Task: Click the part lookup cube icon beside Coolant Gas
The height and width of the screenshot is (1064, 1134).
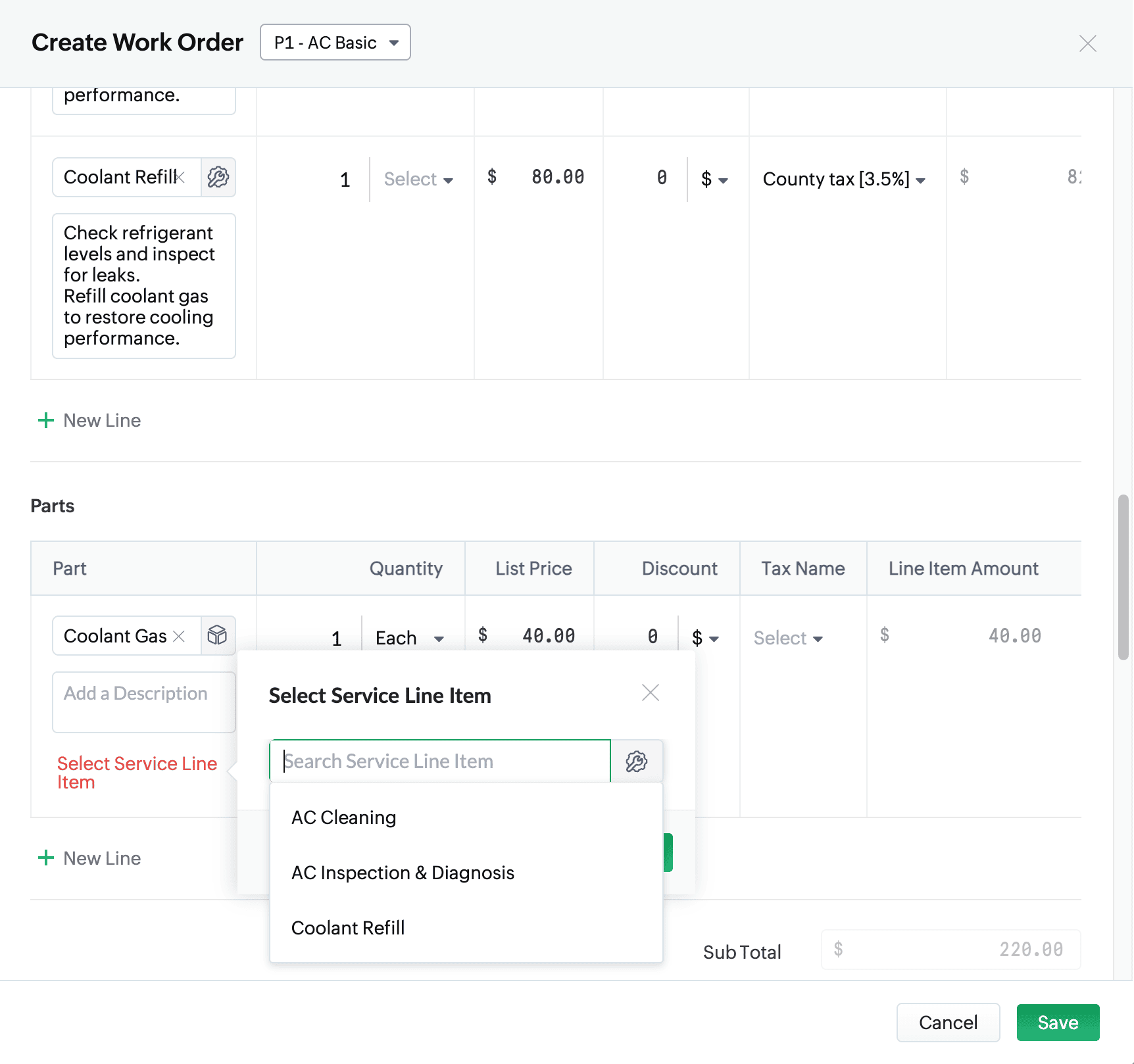Action: coord(218,636)
